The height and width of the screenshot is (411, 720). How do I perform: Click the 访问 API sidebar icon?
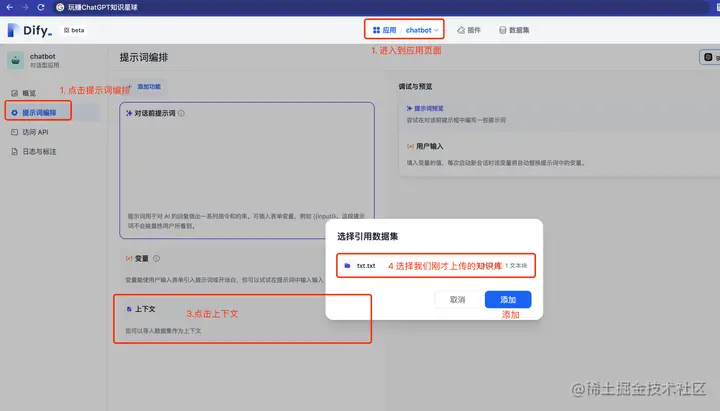coord(14,132)
